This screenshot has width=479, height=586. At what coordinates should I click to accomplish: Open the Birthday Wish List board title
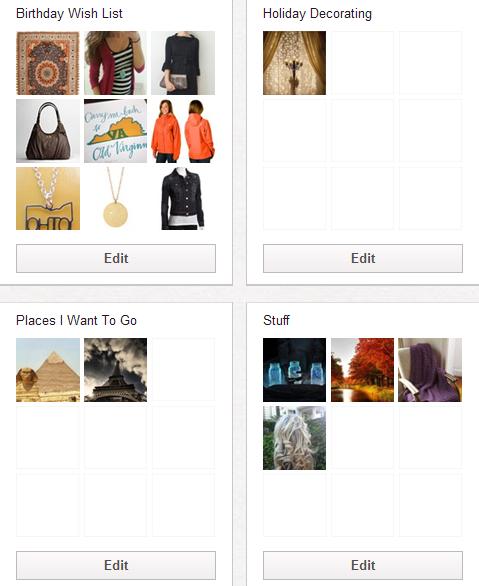(x=69, y=13)
